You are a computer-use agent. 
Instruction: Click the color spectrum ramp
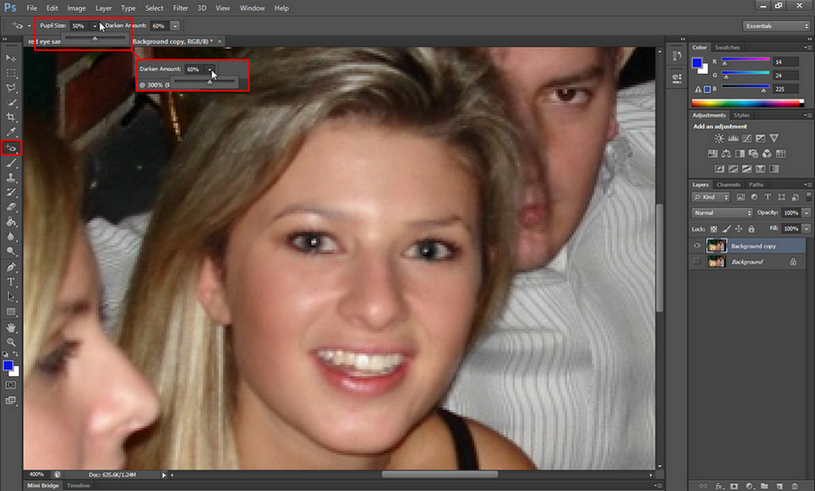(748, 102)
